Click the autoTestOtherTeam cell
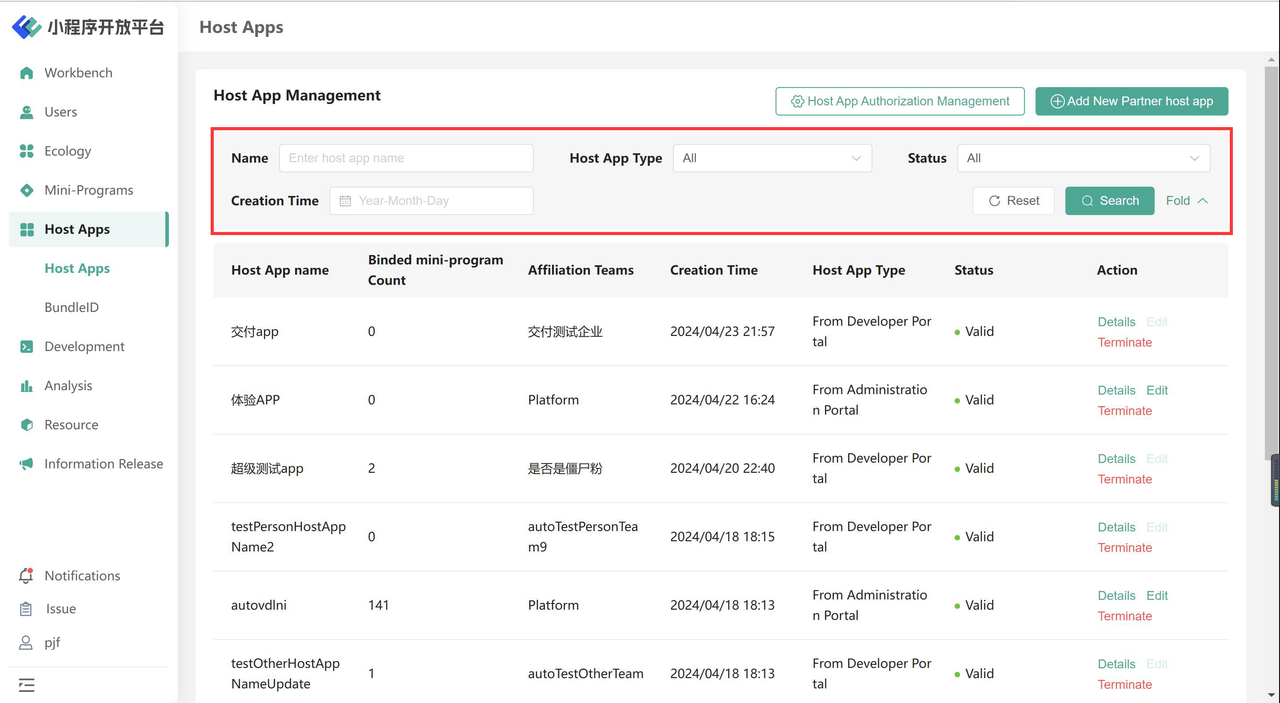Image resolution: width=1280 pixels, height=703 pixels. 586,674
